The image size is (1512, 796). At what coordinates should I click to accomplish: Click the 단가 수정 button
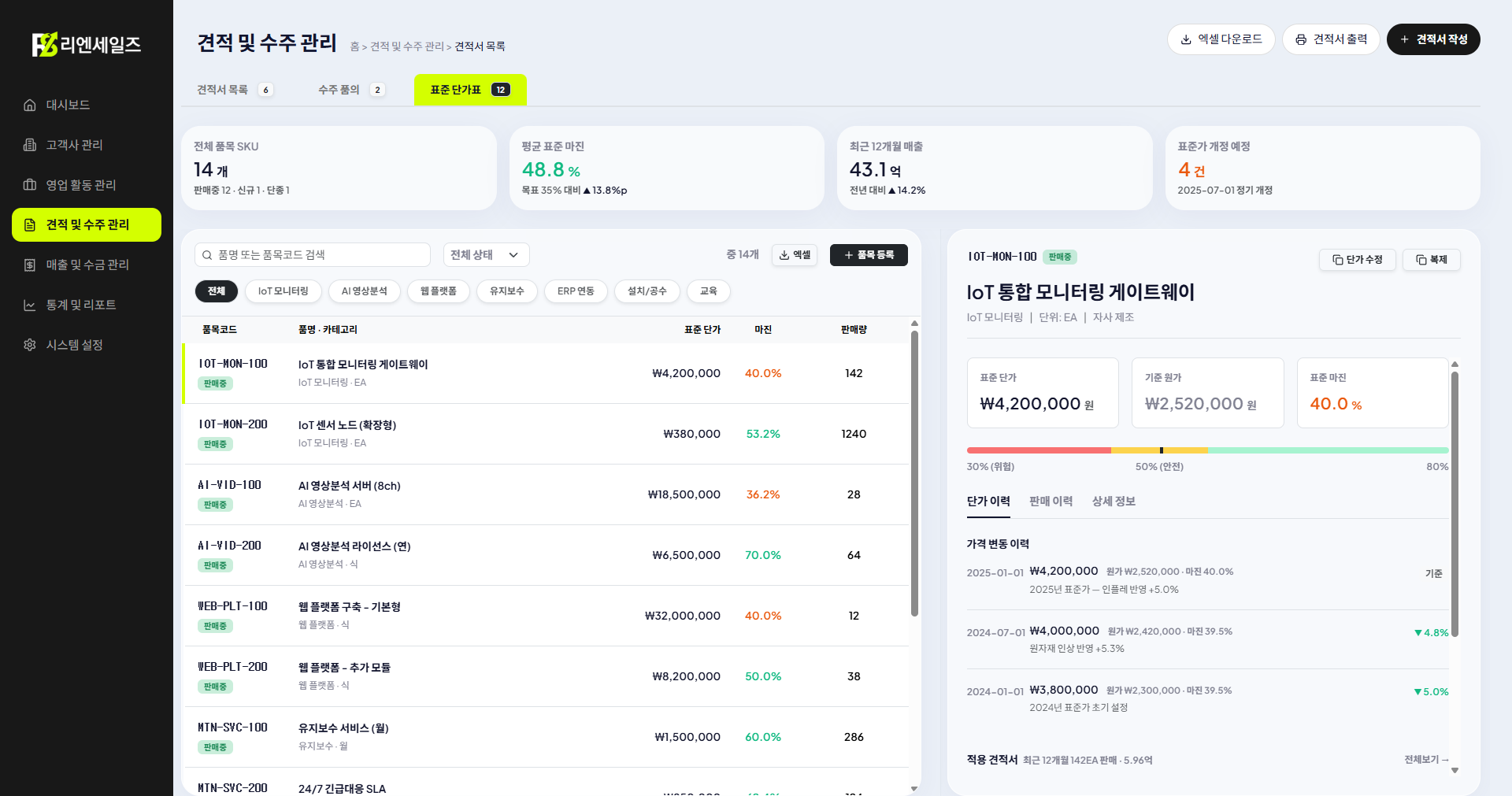(x=1358, y=260)
